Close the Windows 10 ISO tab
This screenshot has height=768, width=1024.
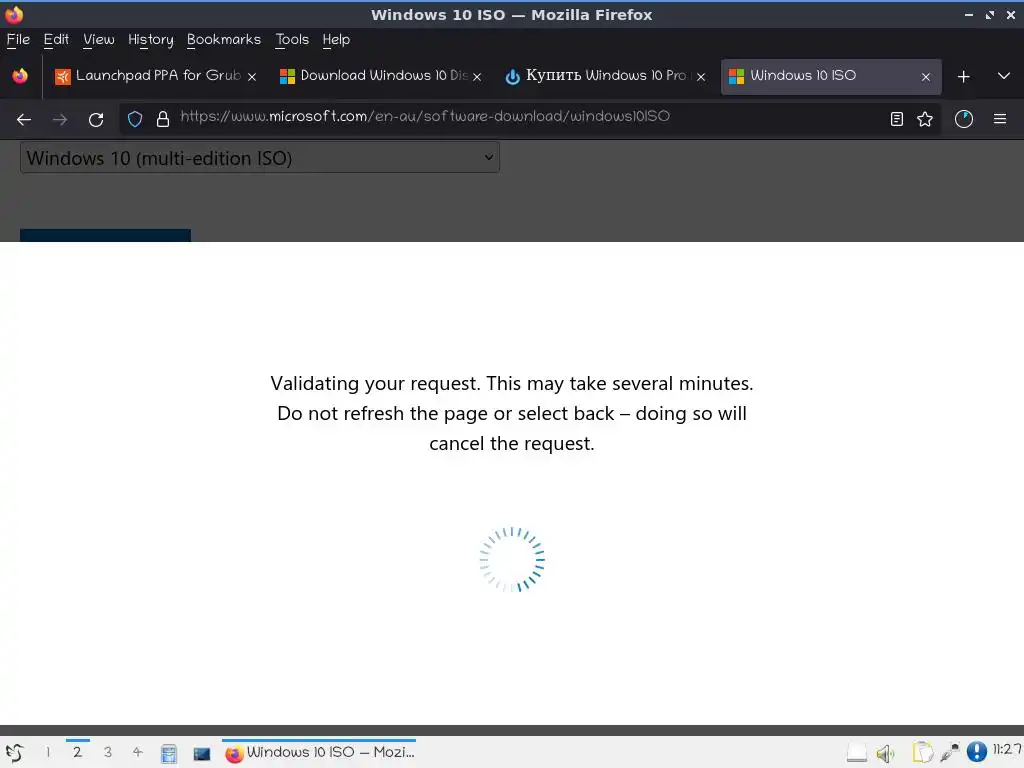point(925,77)
